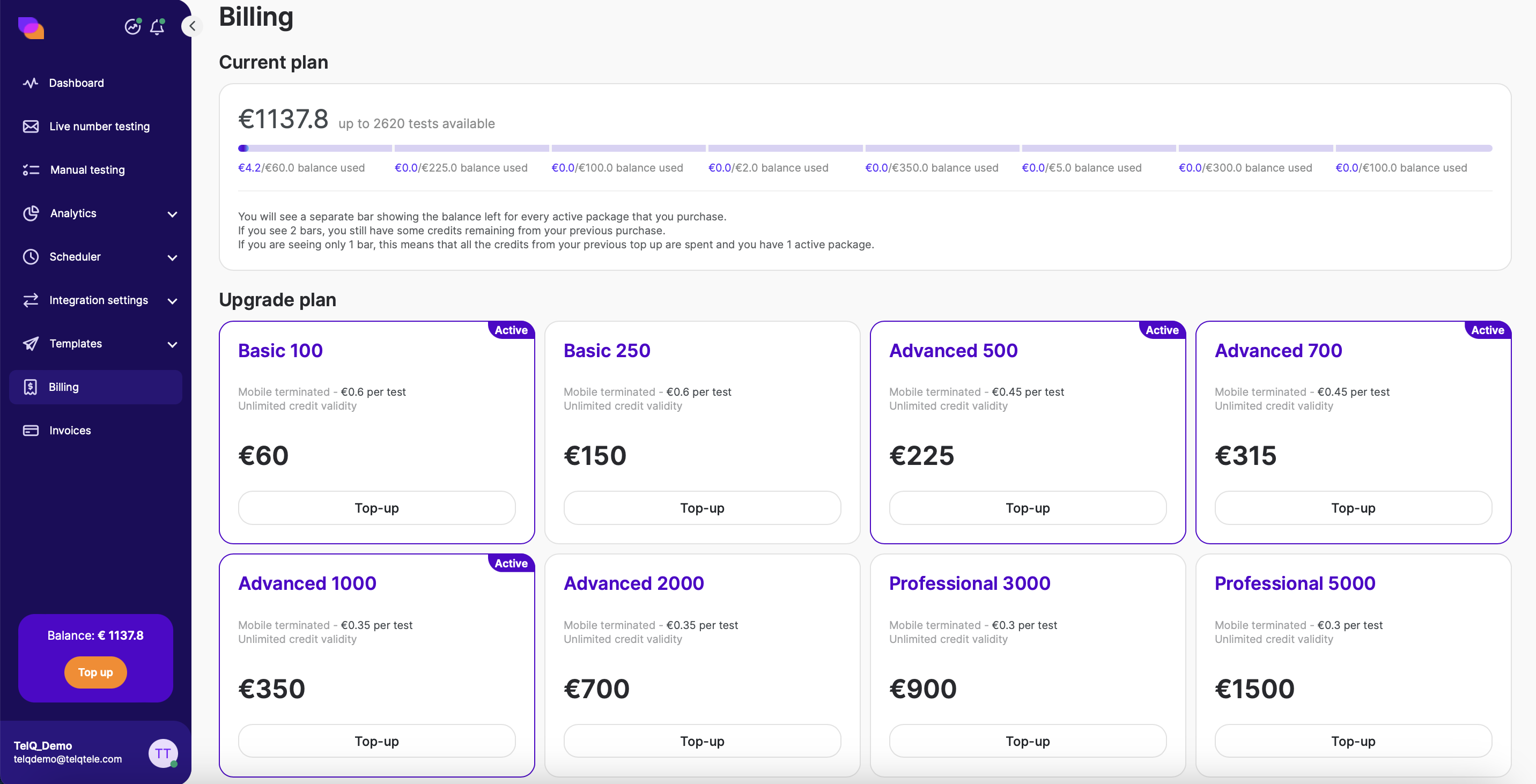Open the TT user avatar
Viewport: 1536px width, 784px height.
coord(163,753)
